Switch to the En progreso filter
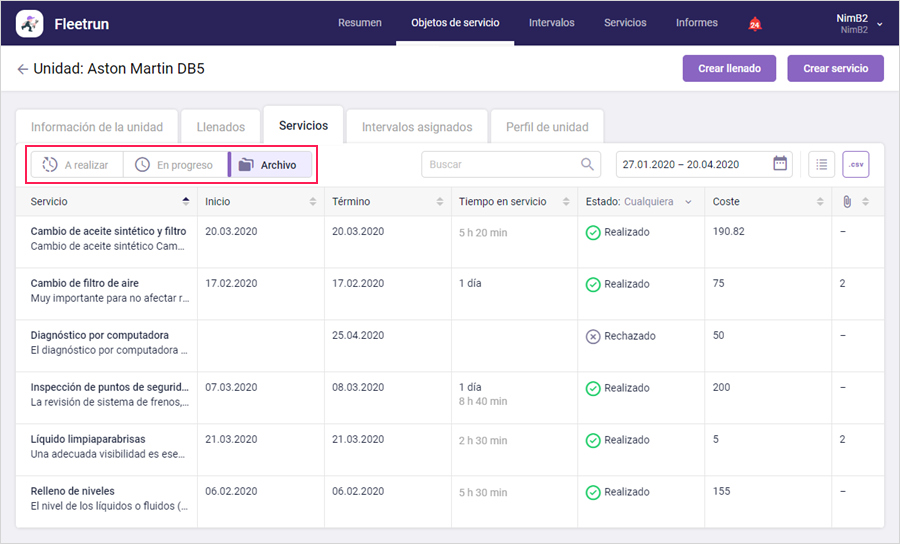Image resolution: width=900 pixels, height=544 pixels. [175, 165]
